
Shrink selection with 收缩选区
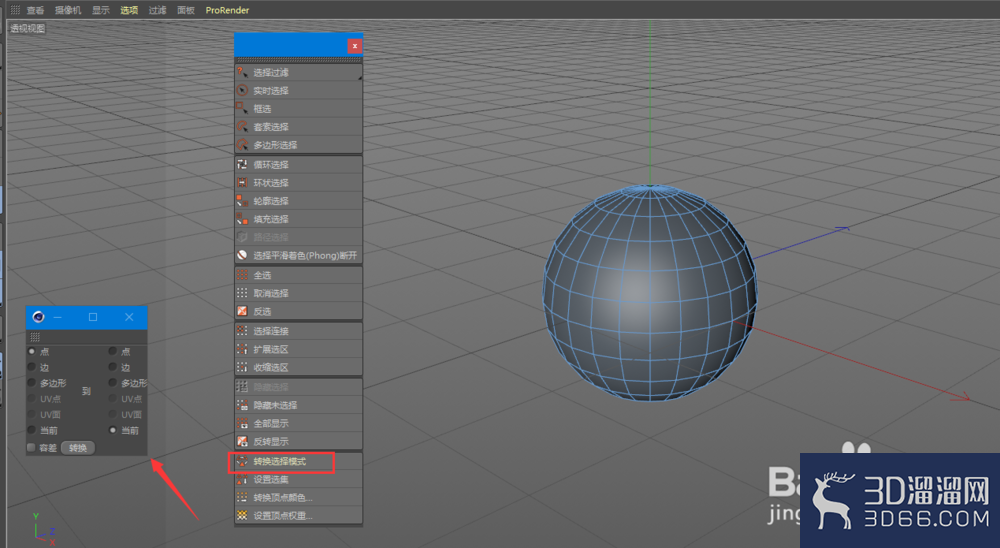[x=298, y=367]
